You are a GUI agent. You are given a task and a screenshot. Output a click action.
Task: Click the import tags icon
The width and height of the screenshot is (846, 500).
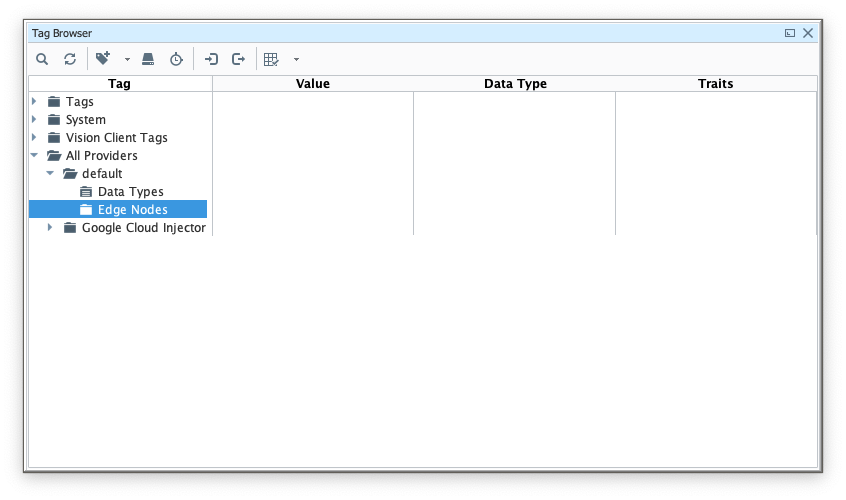(211, 60)
